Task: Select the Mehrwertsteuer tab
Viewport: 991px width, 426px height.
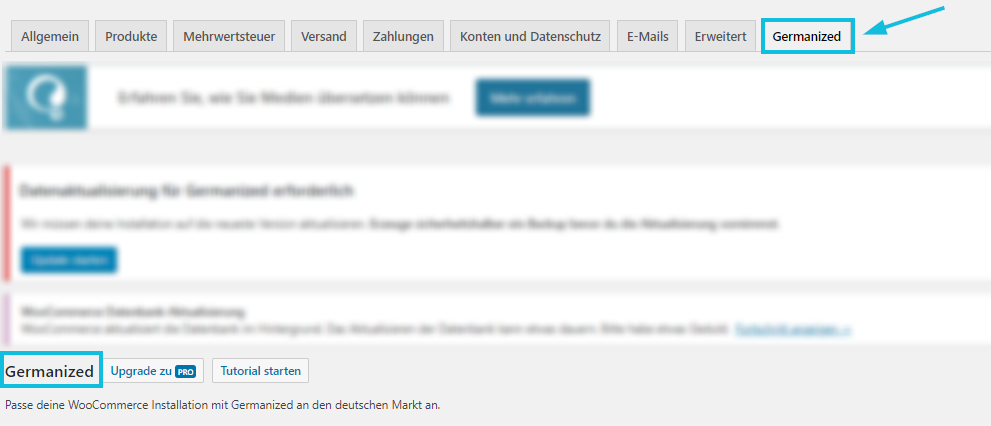Action: click(x=229, y=36)
